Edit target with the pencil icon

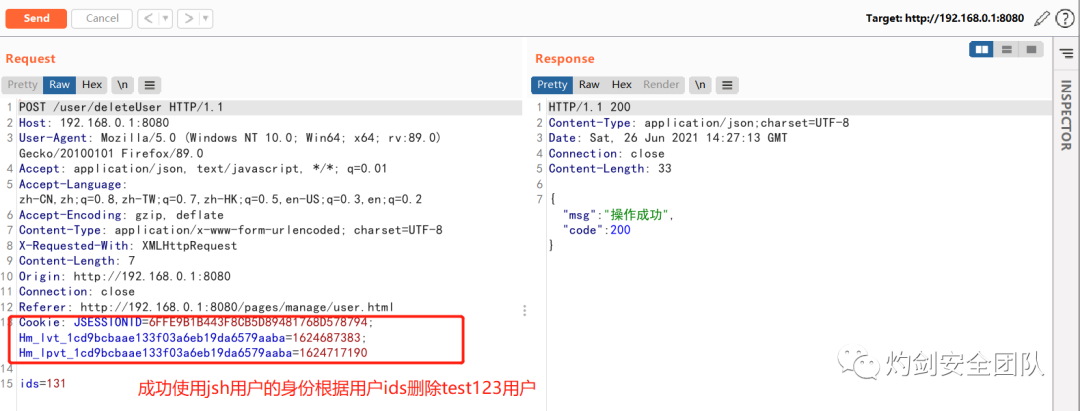pyautogui.click(x=1042, y=19)
